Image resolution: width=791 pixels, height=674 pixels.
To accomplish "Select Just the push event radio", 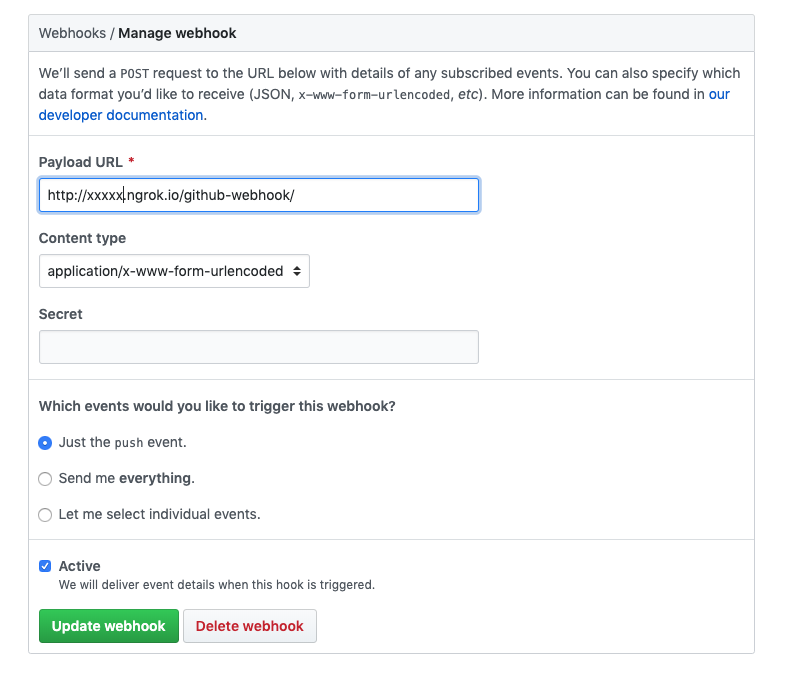I will click(45, 443).
